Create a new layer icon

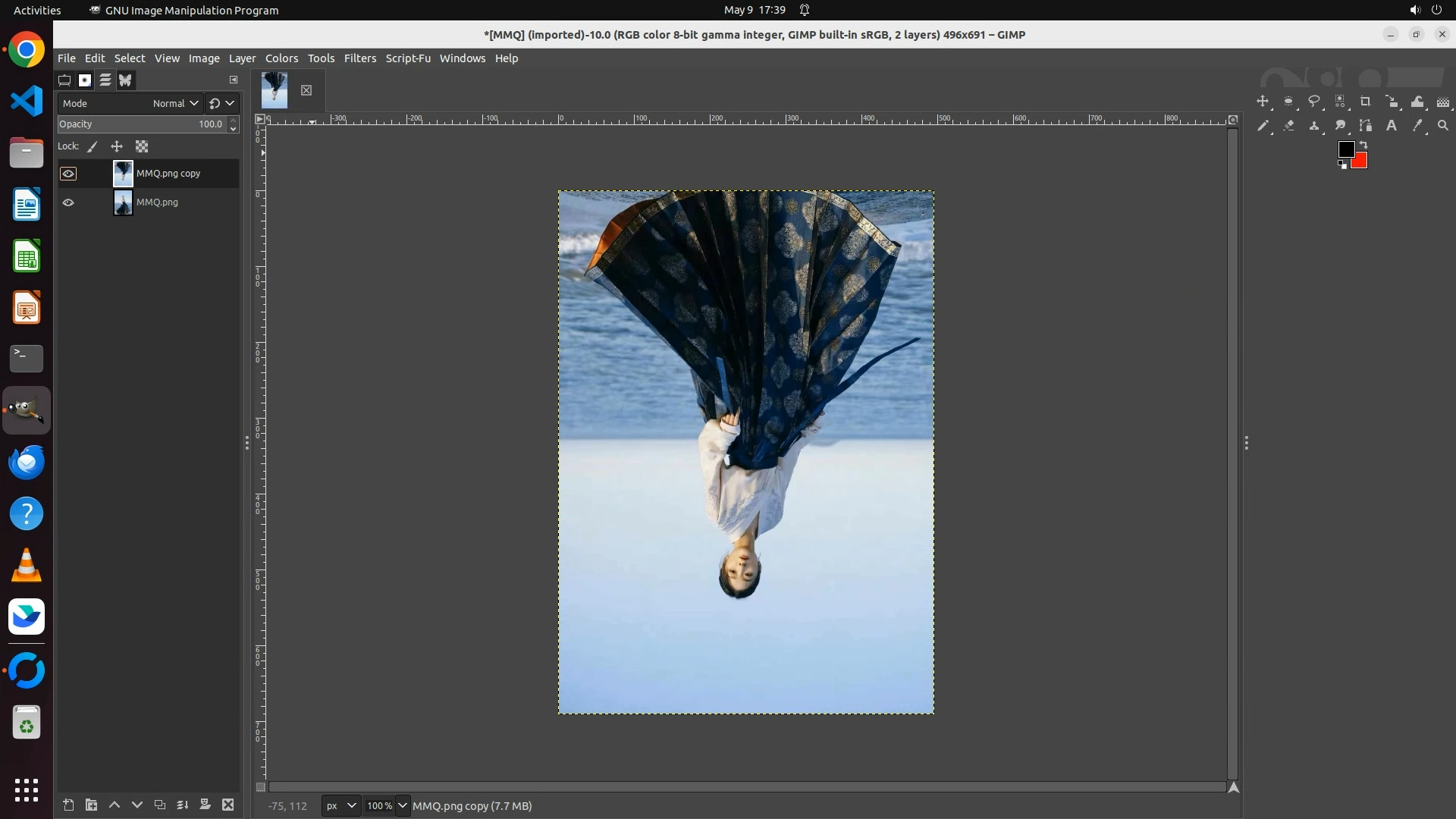click(68, 805)
